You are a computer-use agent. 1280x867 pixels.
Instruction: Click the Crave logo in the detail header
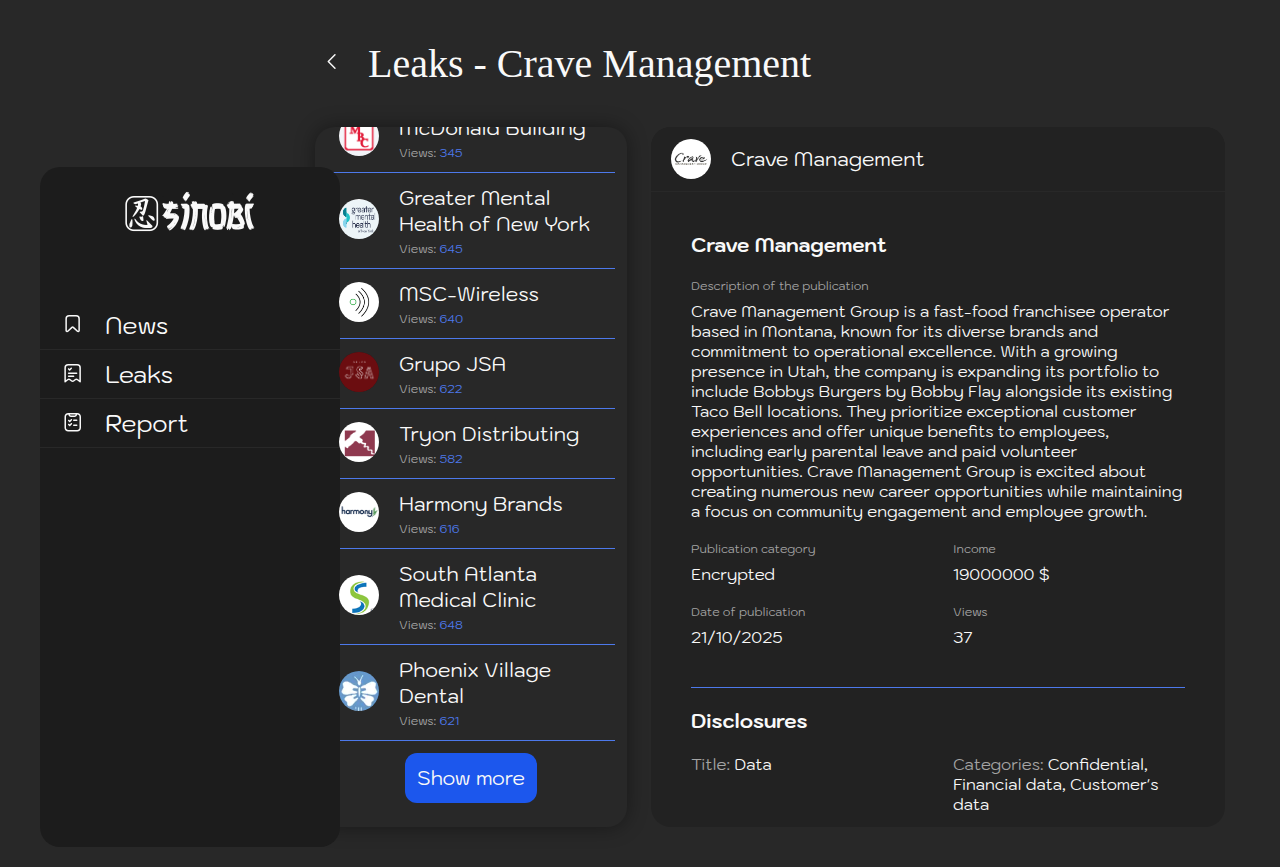click(x=691, y=159)
